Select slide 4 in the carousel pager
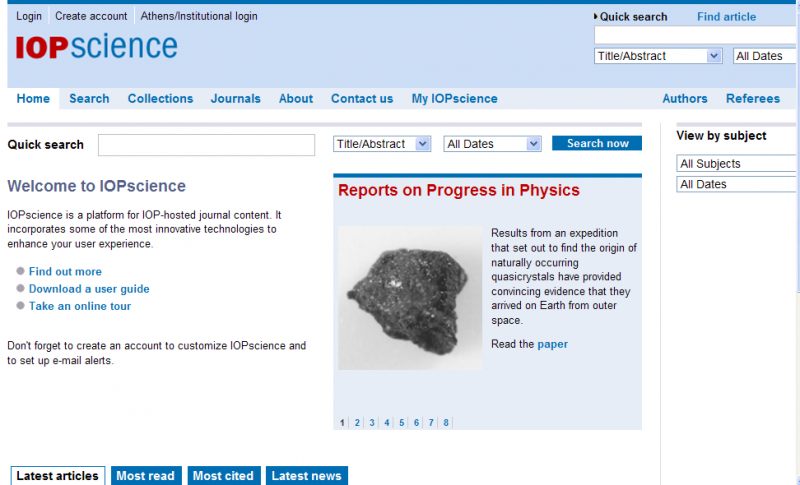Image resolution: width=800 pixels, height=485 pixels. (387, 423)
